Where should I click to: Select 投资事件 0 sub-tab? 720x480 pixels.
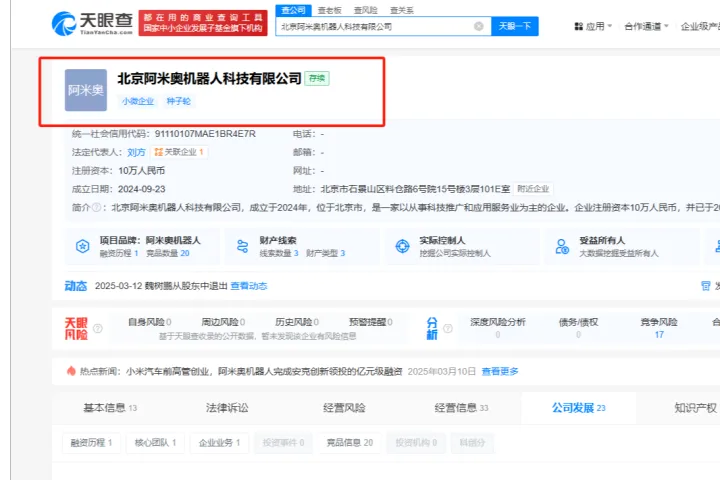[283, 443]
